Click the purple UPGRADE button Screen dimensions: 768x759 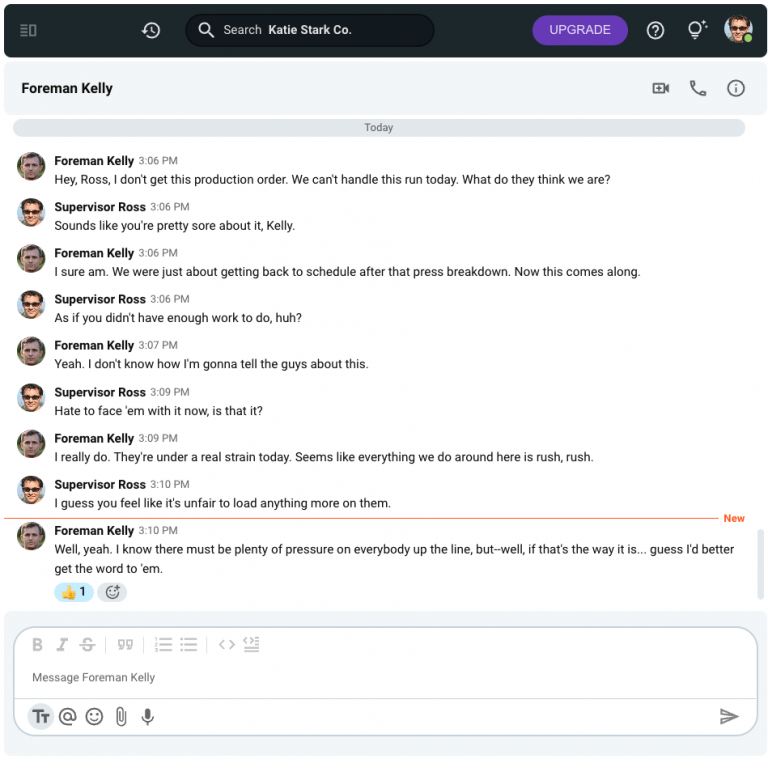[x=580, y=30]
